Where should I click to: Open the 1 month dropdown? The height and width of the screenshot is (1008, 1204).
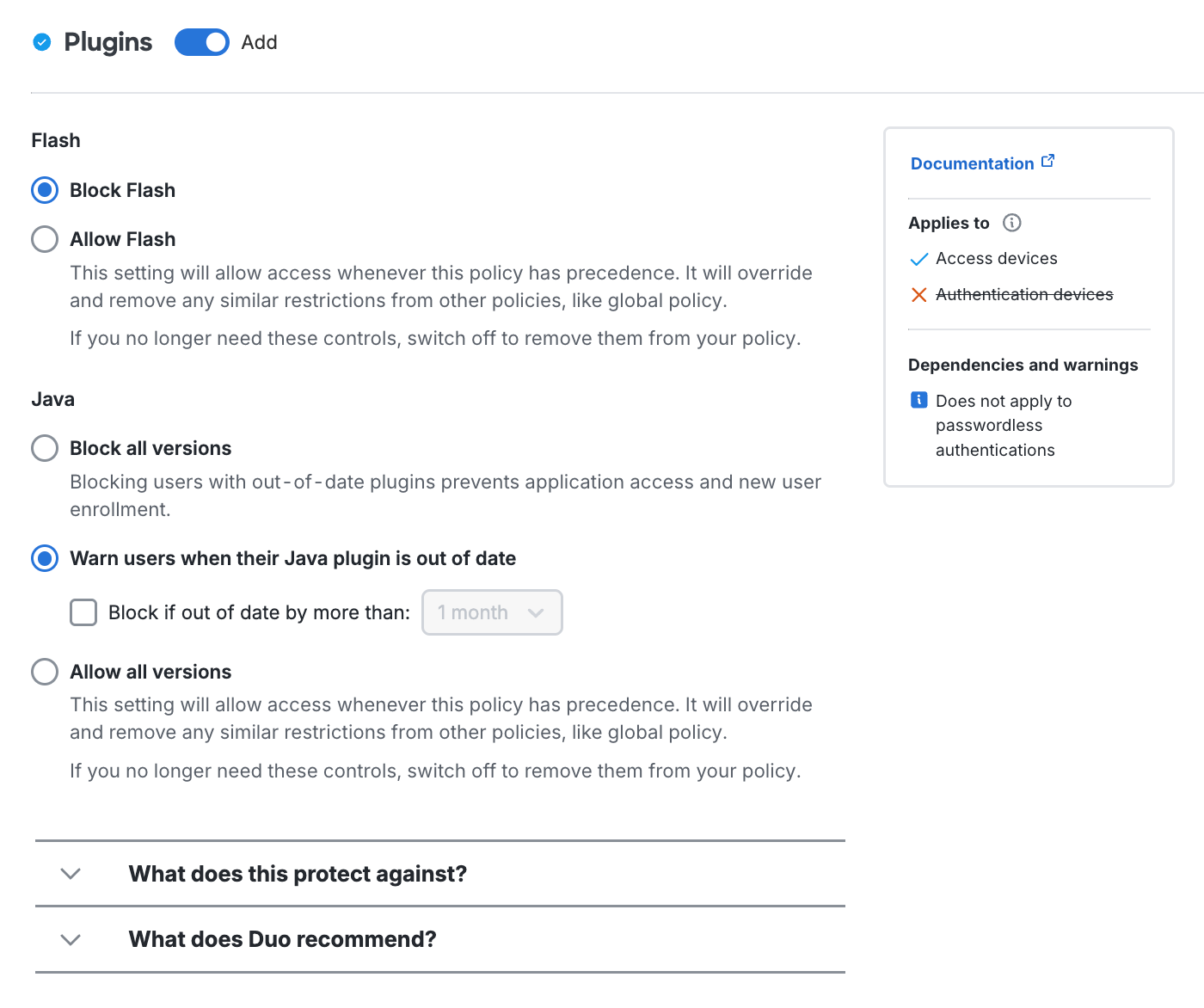[492, 612]
